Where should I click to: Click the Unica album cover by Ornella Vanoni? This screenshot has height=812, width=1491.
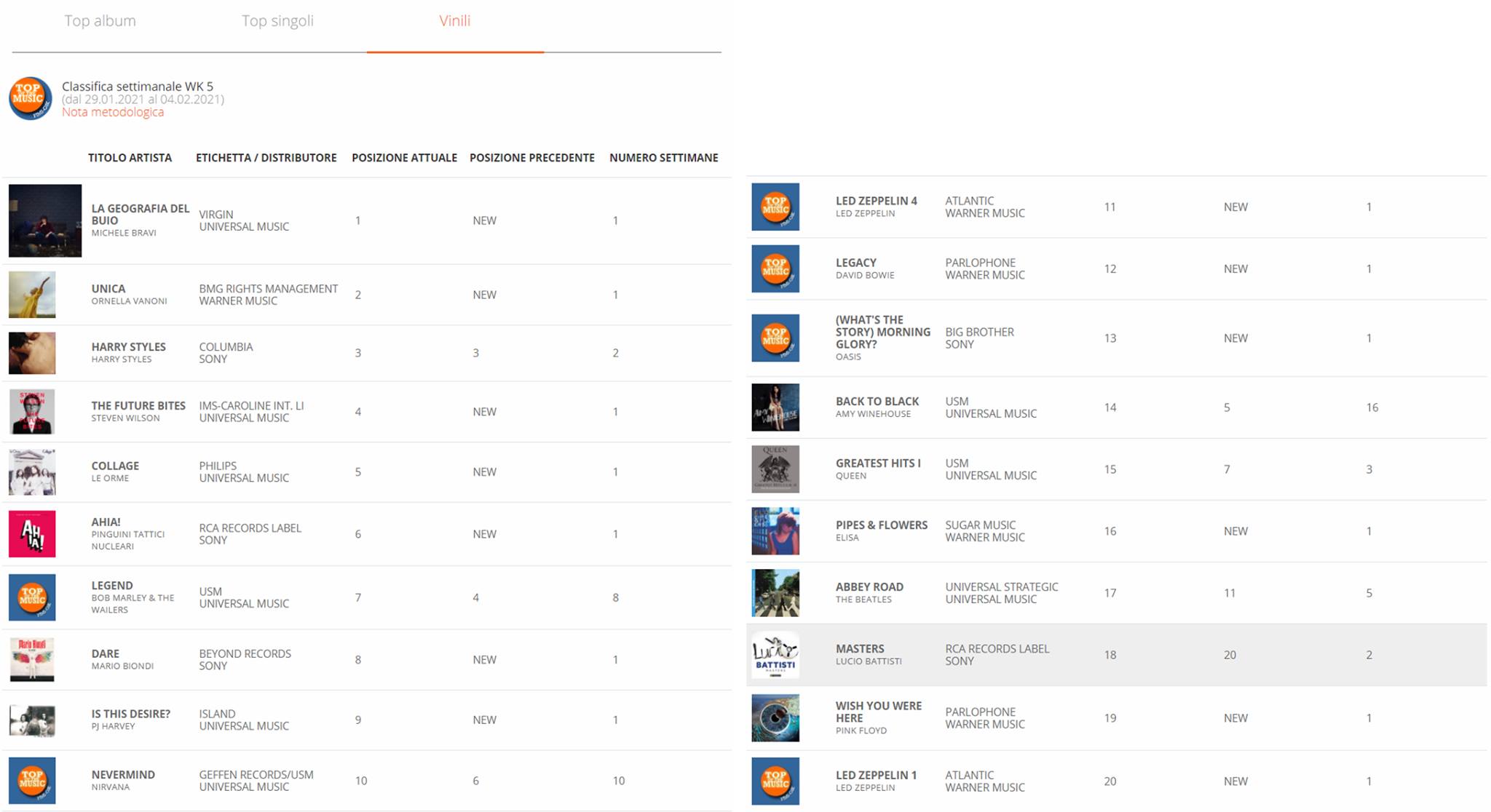pos(32,295)
